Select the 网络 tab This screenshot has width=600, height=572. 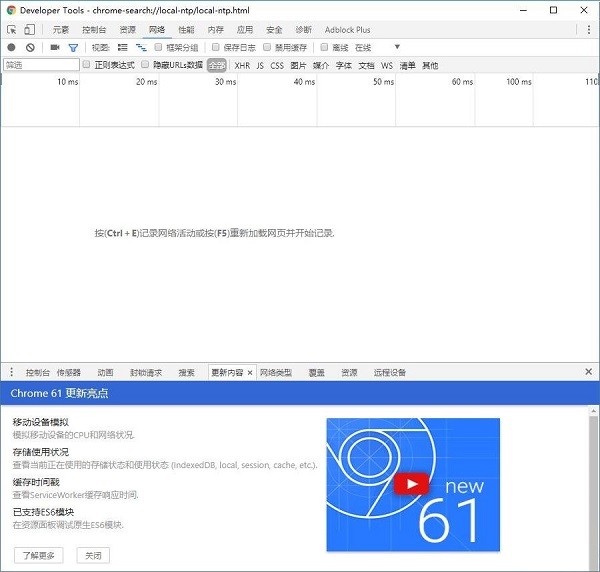click(157, 30)
